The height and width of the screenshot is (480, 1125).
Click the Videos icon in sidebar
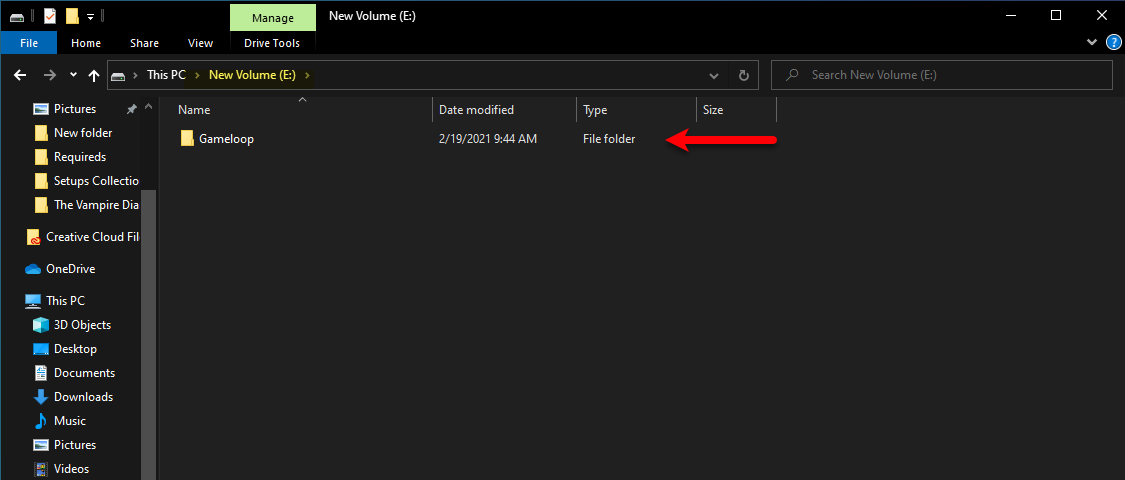[x=41, y=469]
